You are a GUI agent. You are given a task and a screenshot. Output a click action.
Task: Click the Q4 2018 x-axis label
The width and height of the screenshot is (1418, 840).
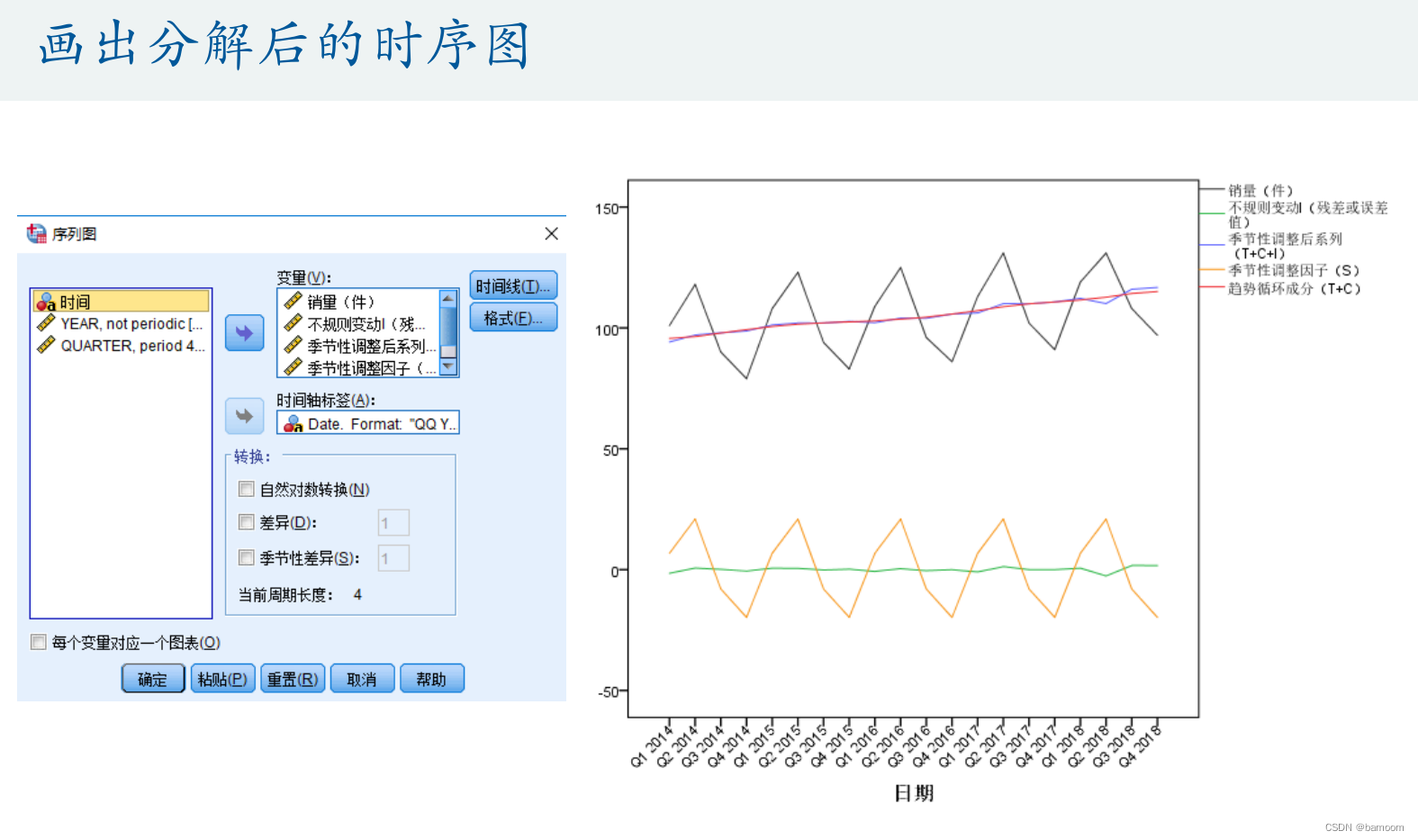click(x=1140, y=746)
